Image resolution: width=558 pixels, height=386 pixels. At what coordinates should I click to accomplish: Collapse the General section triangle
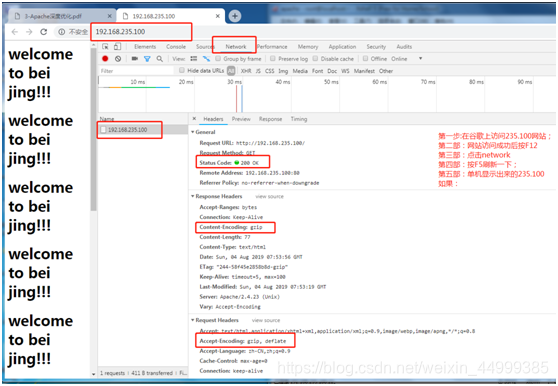(x=193, y=132)
